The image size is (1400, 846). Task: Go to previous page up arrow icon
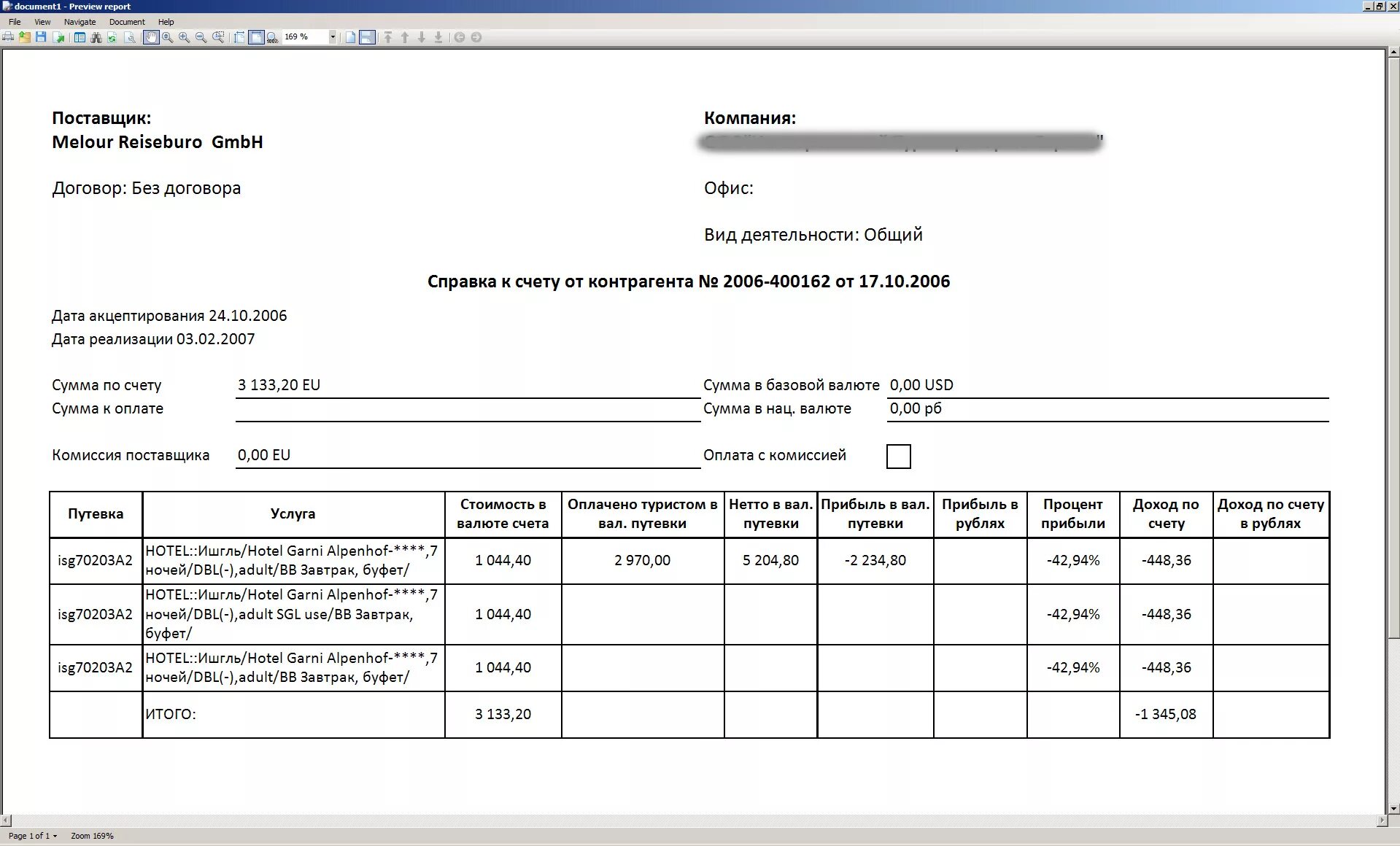(x=405, y=37)
